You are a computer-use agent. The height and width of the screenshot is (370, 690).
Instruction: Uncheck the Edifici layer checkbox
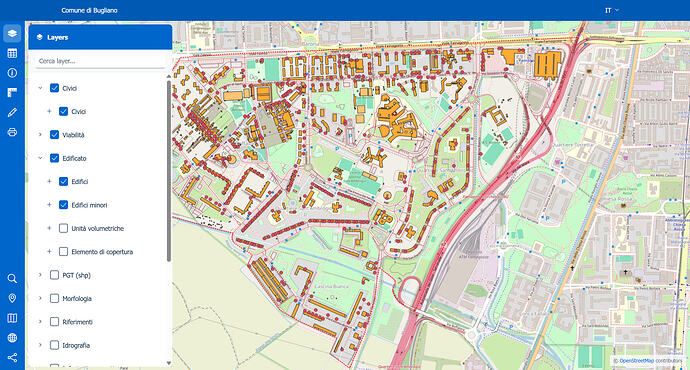tap(63, 181)
